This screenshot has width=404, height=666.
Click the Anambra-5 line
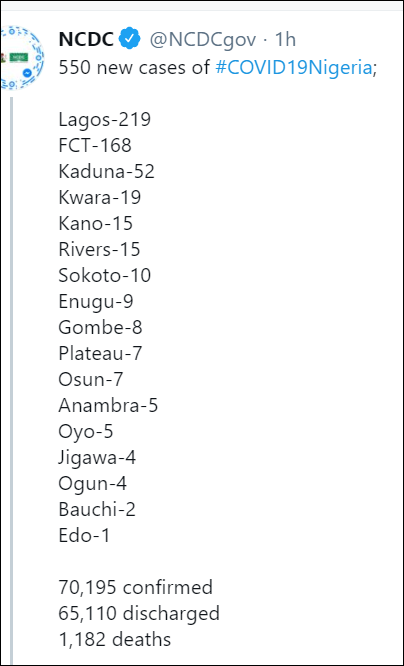(108, 406)
